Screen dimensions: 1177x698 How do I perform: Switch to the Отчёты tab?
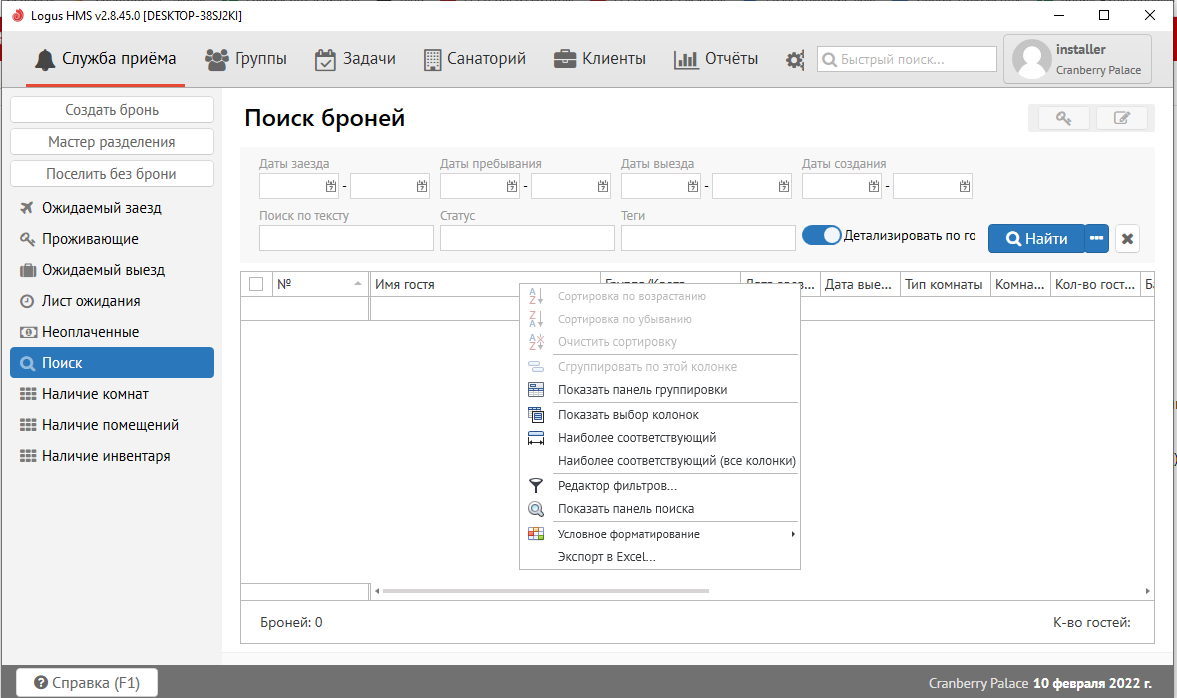[x=716, y=59]
